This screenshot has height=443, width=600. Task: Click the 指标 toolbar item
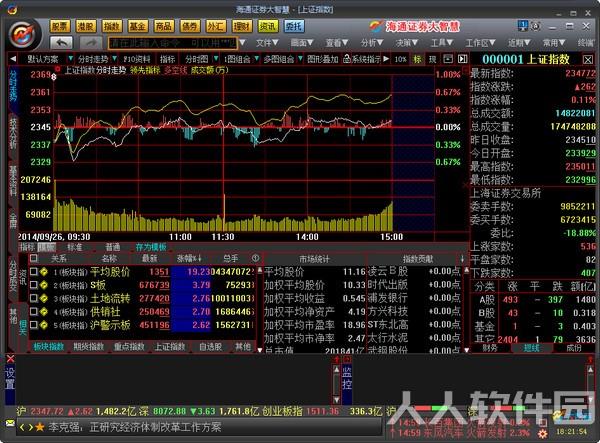168,59
